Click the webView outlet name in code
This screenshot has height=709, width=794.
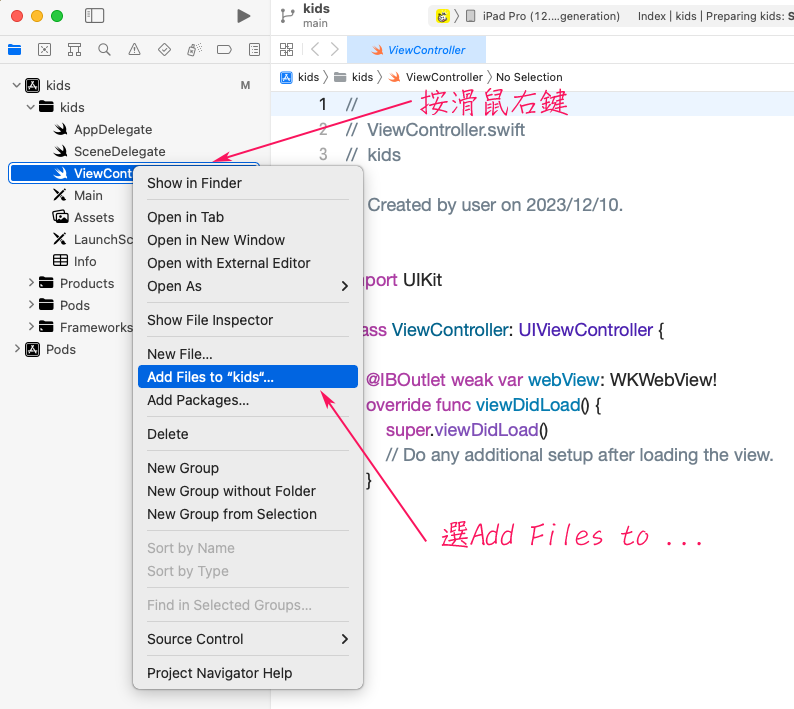coord(564,379)
